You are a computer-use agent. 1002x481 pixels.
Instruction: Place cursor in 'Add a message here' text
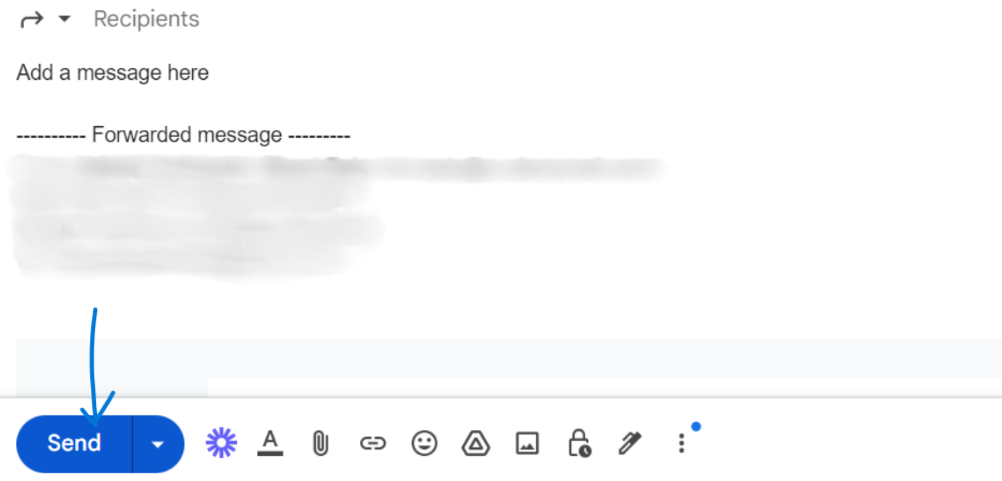point(112,73)
